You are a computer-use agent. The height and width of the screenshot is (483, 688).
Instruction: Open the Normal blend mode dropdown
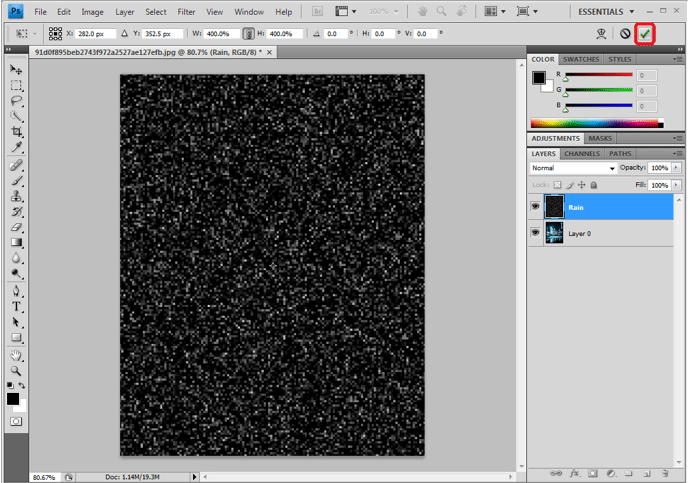point(573,168)
